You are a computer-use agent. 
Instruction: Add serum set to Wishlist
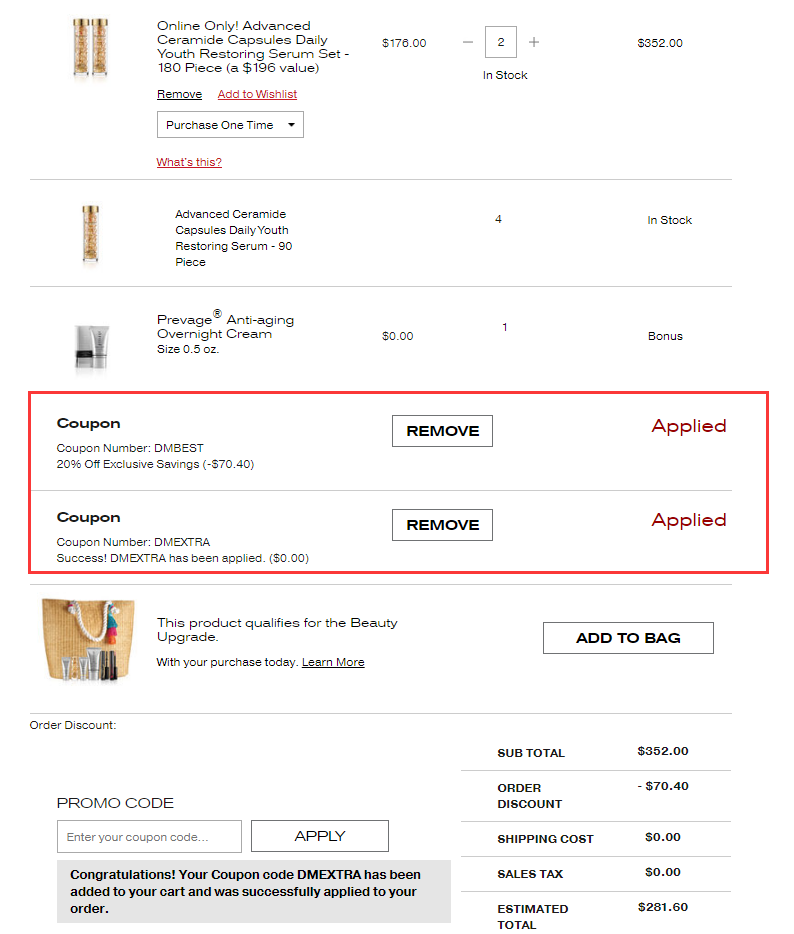coord(257,94)
